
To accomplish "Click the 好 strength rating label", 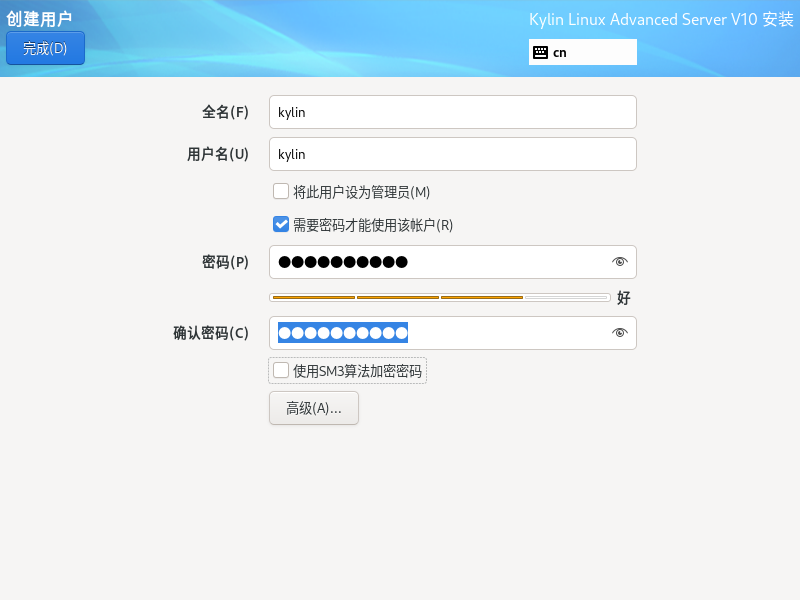I will pyautogui.click(x=624, y=297).
